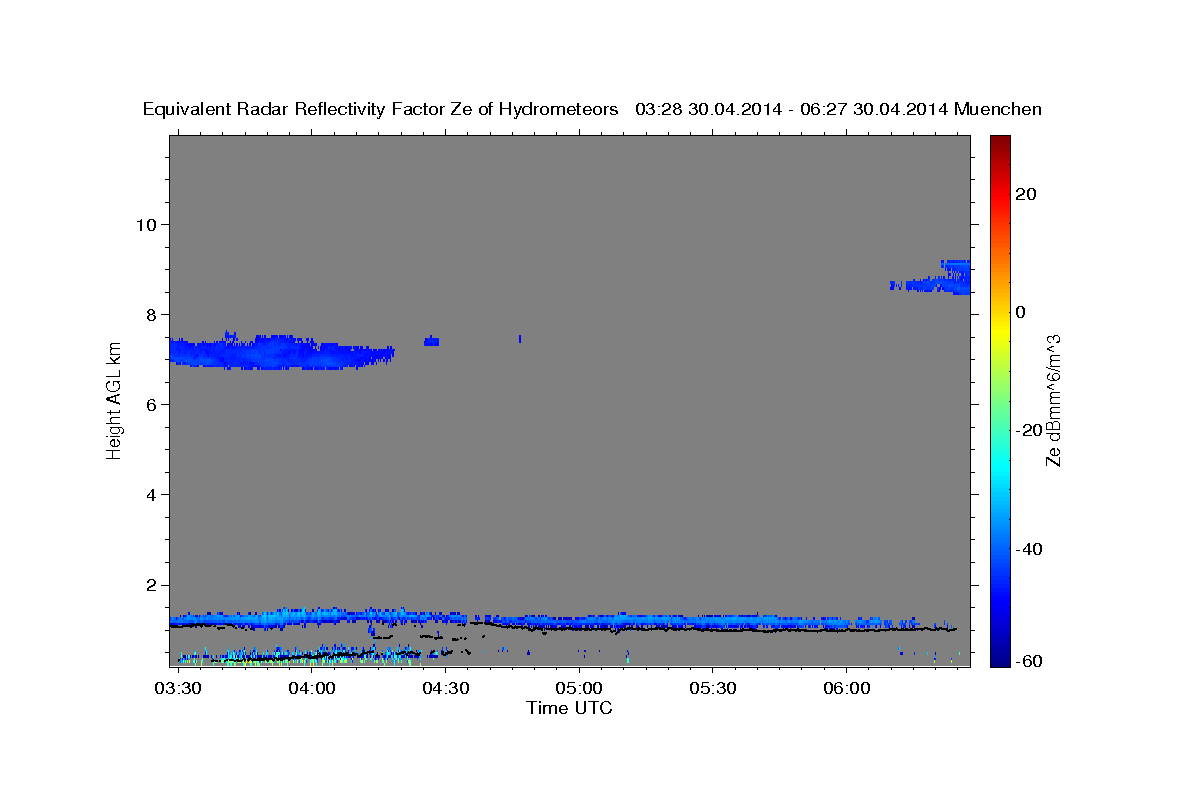This screenshot has height=800, width=1200.
Task: Click the colorbar value -60
Action: point(1029,661)
